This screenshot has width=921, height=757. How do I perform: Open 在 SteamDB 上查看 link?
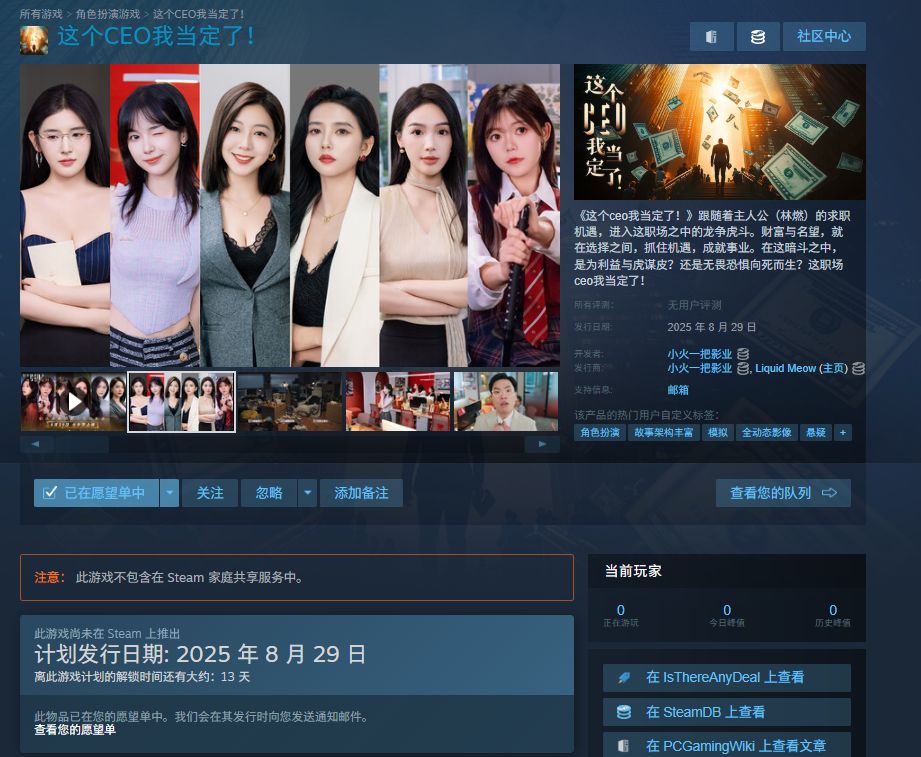click(x=727, y=712)
